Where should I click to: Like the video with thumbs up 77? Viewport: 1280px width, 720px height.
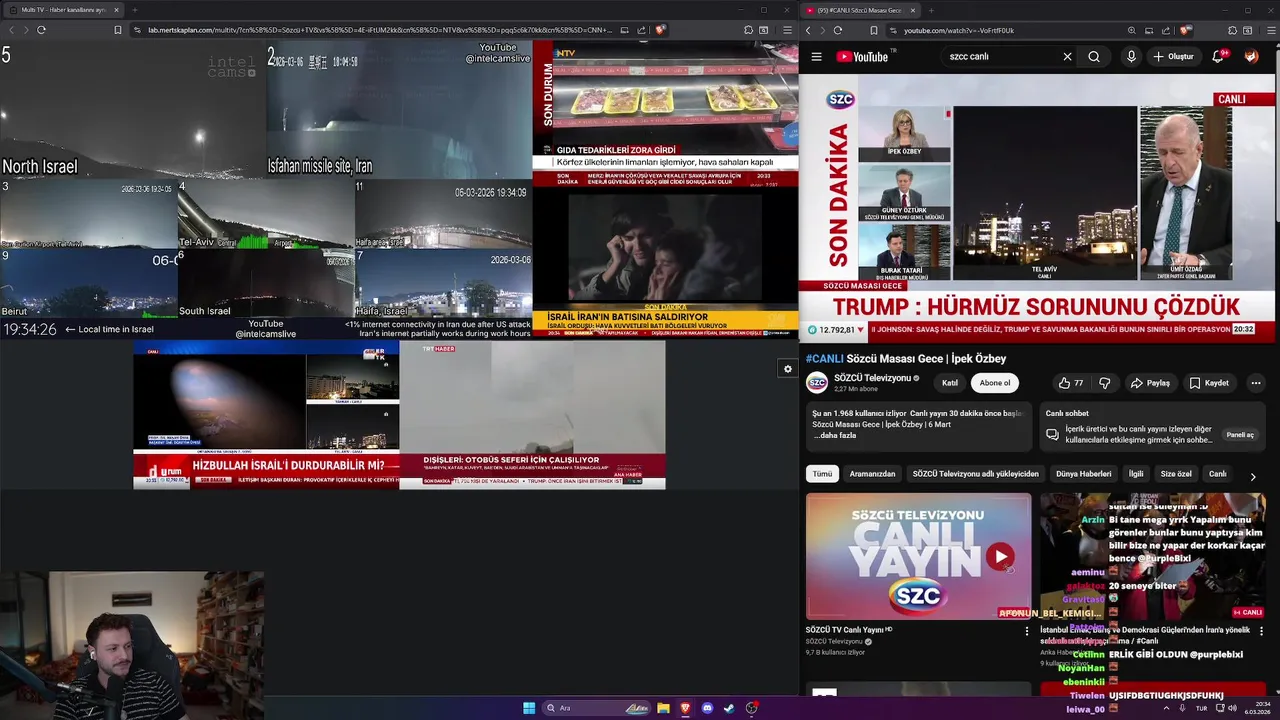click(x=1071, y=383)
